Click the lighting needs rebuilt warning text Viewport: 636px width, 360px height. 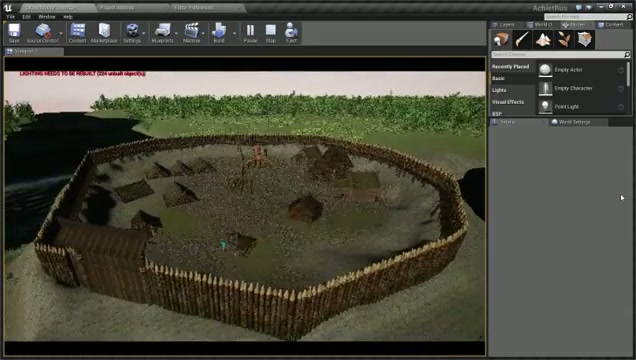click(83, 74)
